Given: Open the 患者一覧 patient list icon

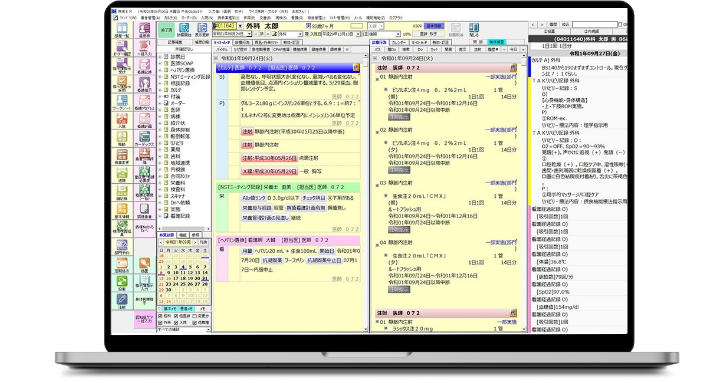Looking at the screenshot, I should pyautogui.click(x=122, y=31).
